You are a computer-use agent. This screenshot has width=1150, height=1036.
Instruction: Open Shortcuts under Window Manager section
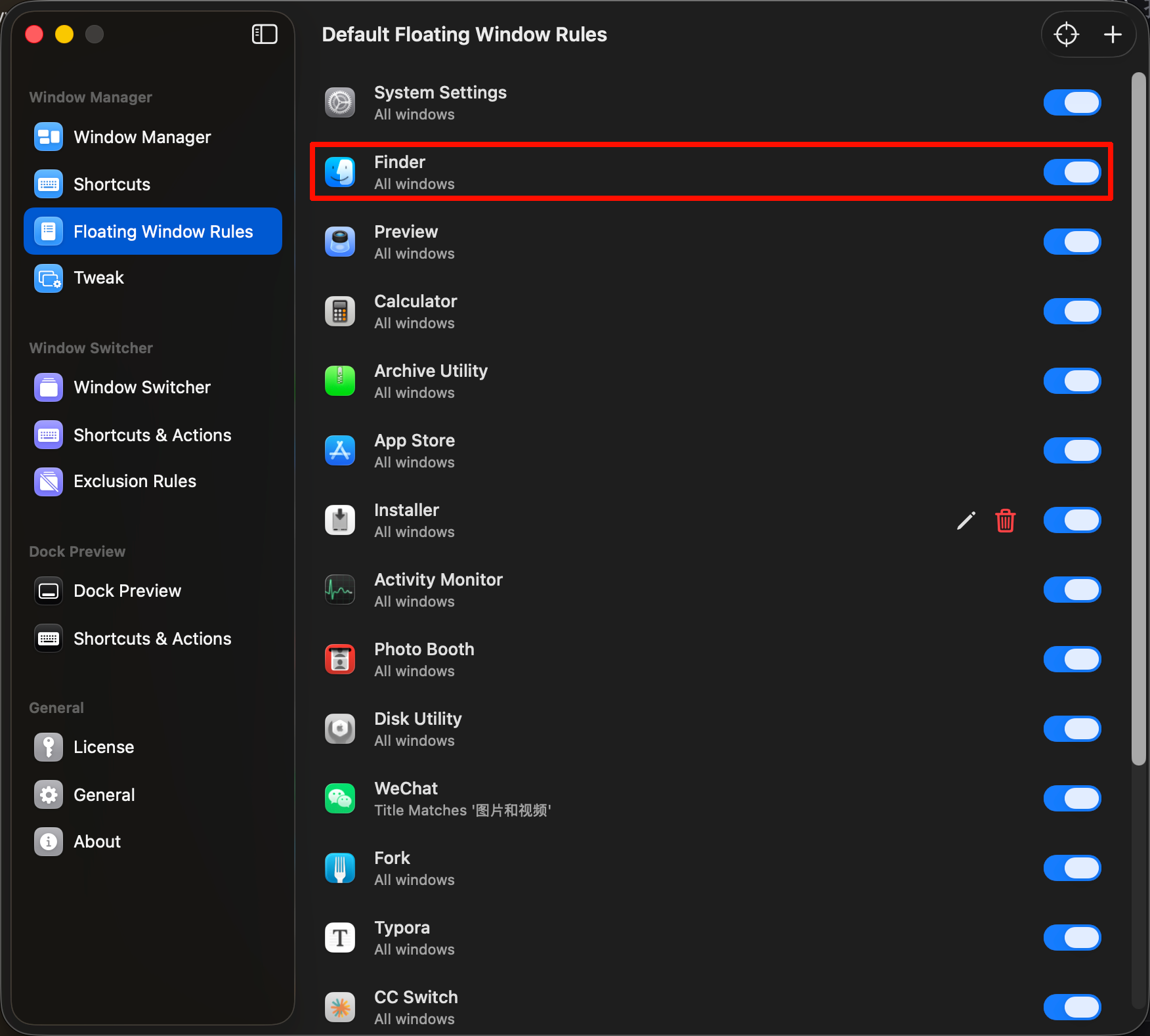tap(153, 184)
